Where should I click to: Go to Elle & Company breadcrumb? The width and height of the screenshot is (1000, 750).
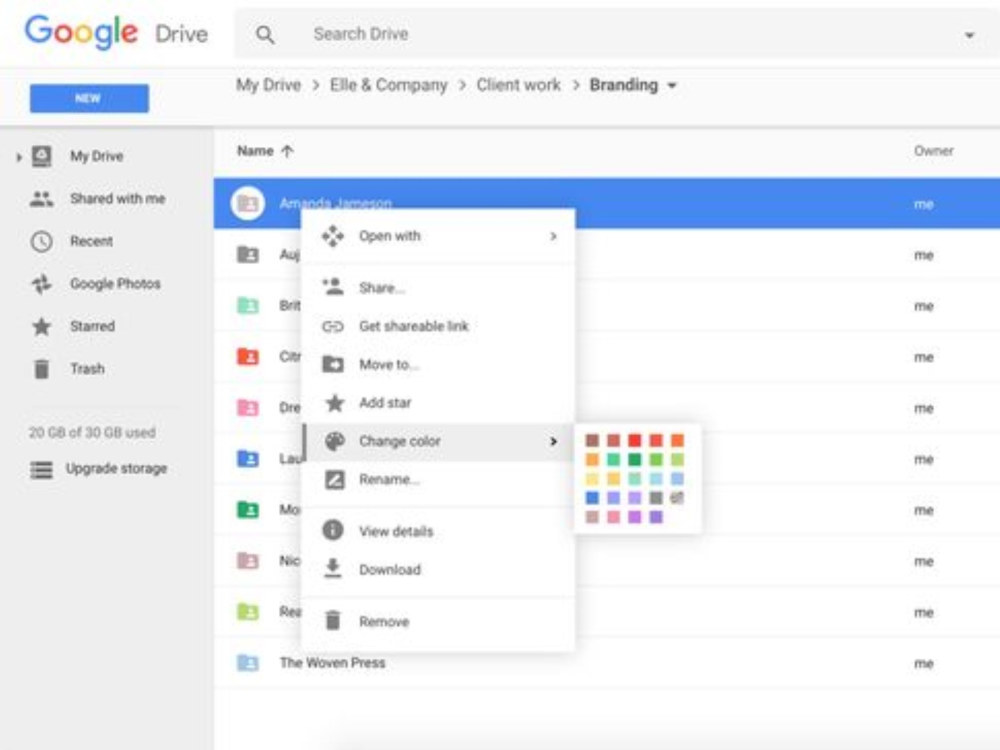click(x=388, y=85)
